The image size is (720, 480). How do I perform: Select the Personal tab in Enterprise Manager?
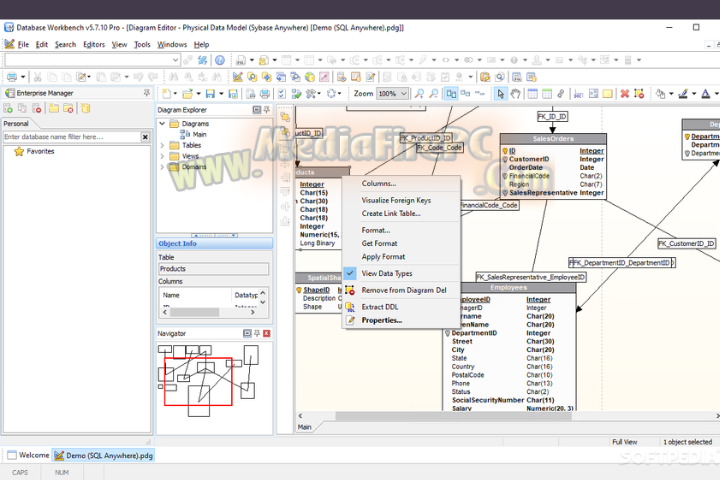tap(16, 124)
